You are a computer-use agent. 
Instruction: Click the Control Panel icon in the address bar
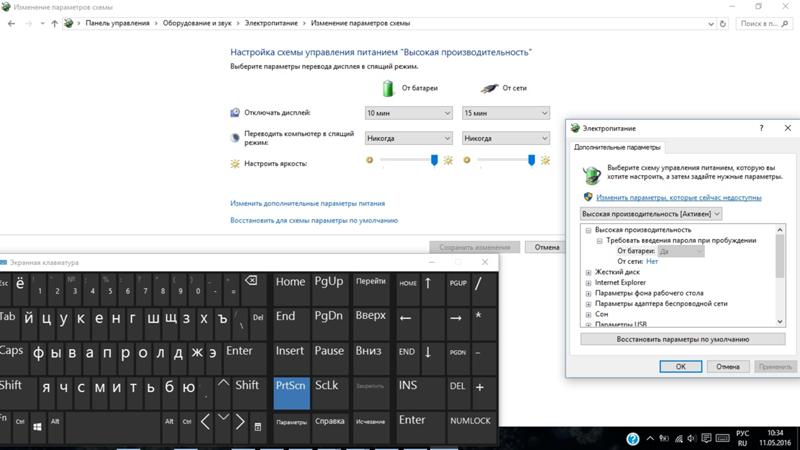pos(68,23)
